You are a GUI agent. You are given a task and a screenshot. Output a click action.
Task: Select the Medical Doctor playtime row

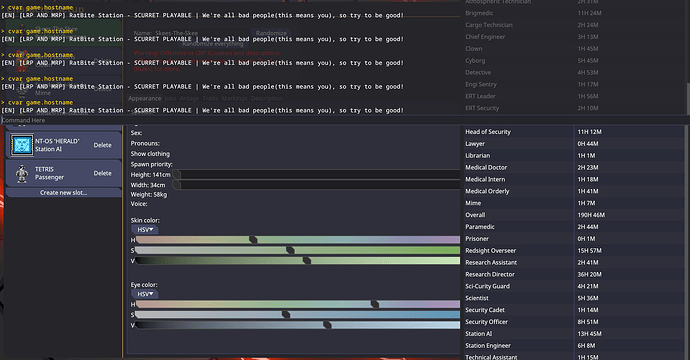(x=574, y=167)
